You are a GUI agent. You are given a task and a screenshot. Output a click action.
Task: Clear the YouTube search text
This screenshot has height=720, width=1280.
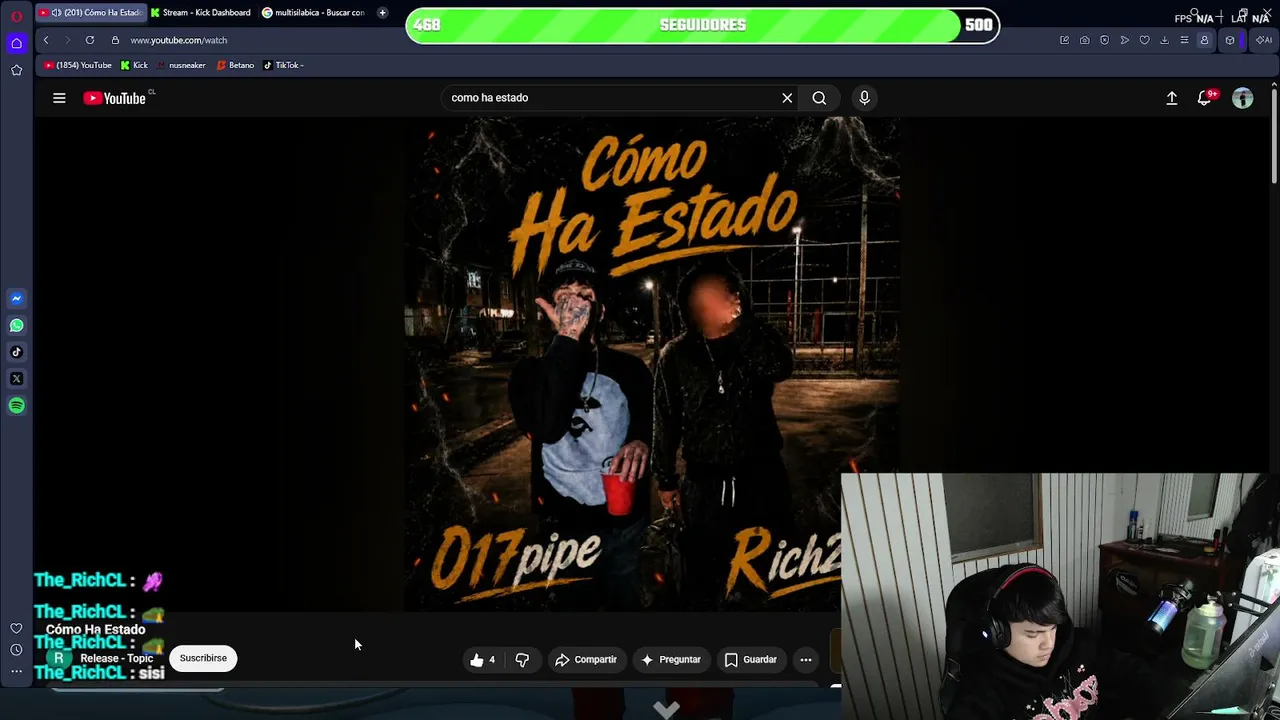[x=787, y=98]
